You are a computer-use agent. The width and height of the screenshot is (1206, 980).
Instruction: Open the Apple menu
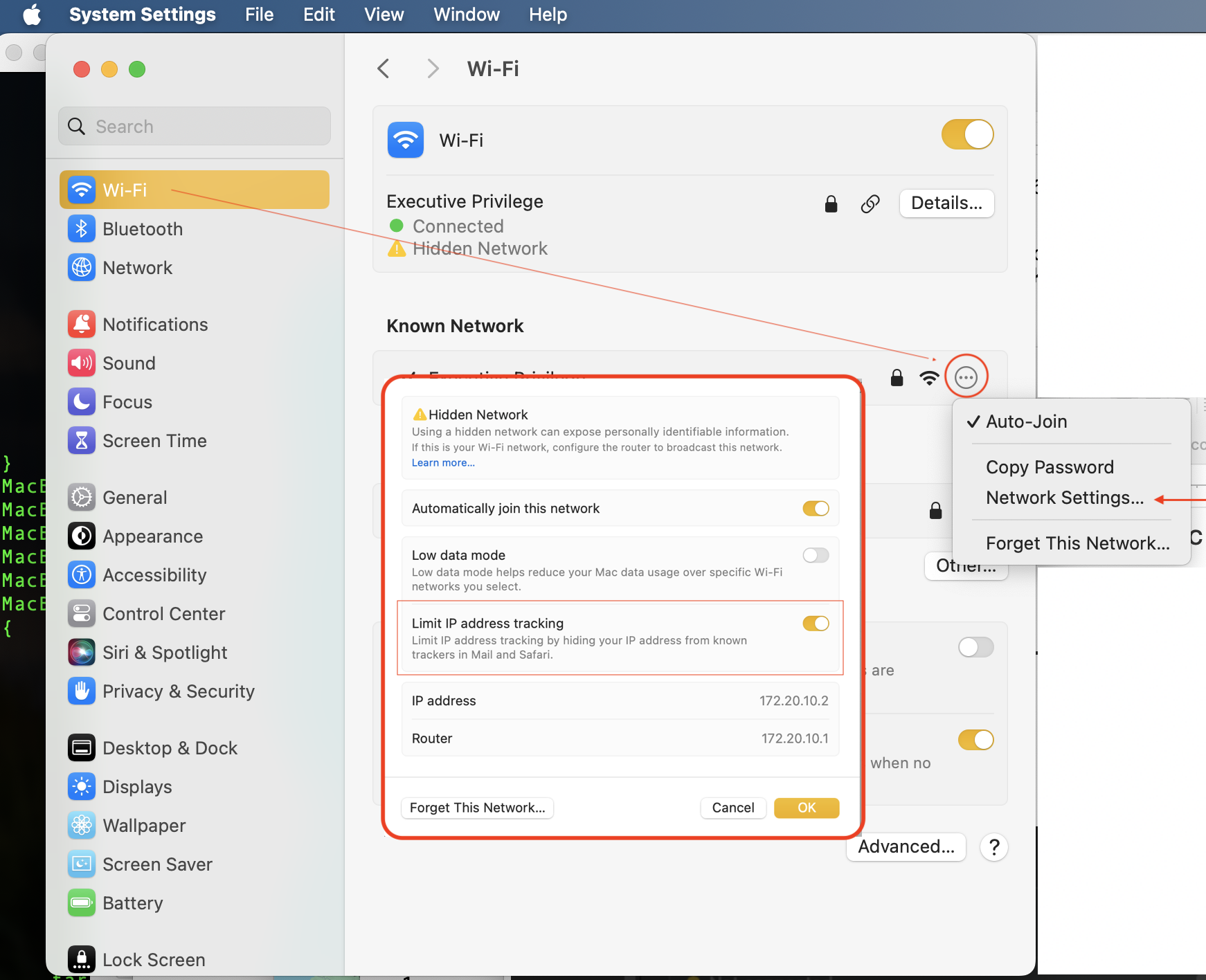(32, 15)
